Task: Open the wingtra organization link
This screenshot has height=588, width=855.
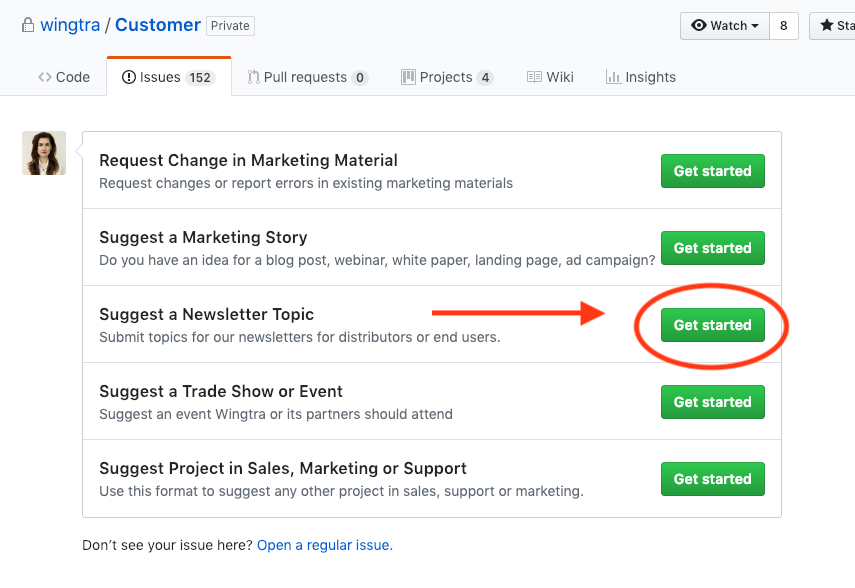Action: [70, 26]
